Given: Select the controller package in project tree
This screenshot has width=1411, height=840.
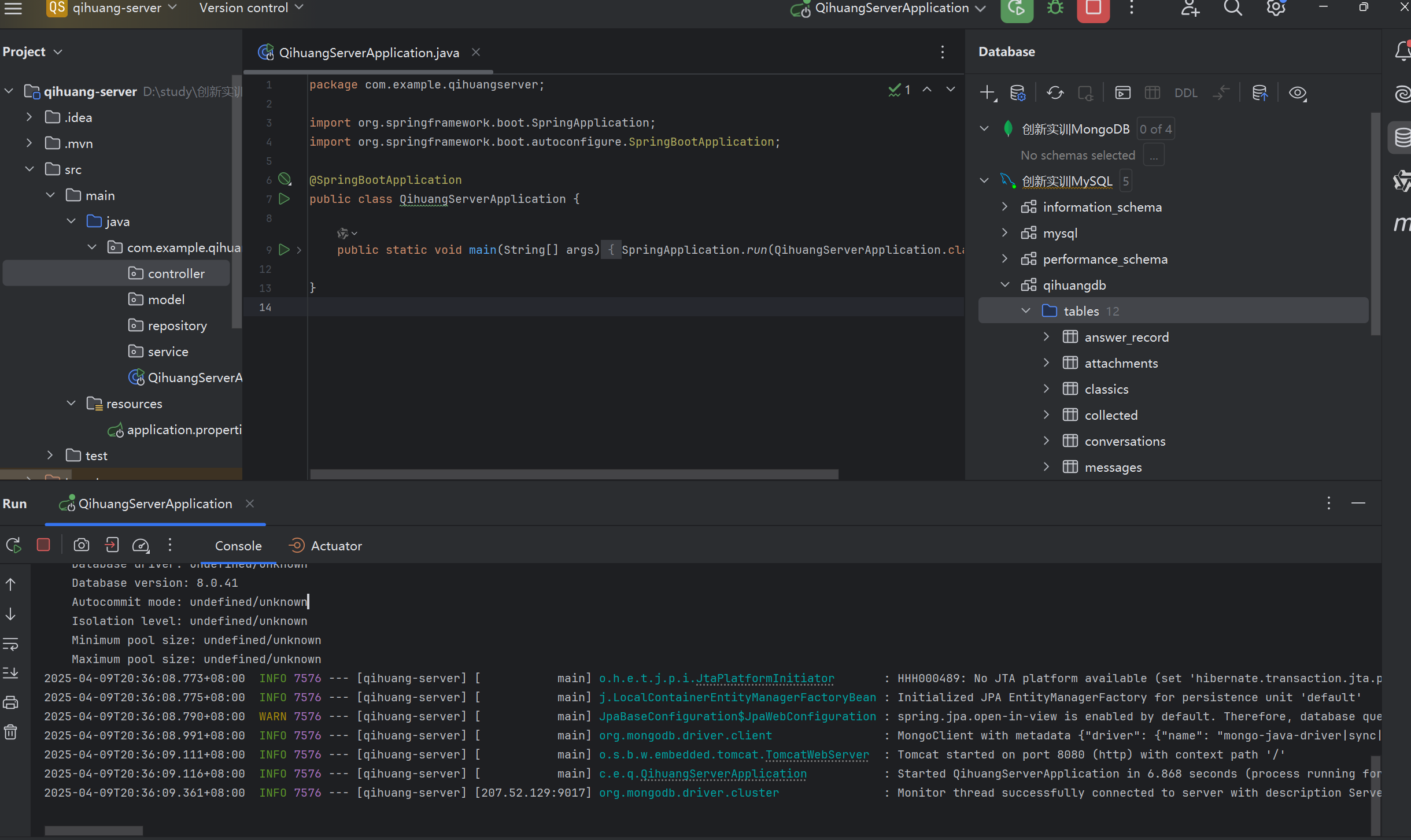Looking at the screenshot, I should [x=176, y=273].
